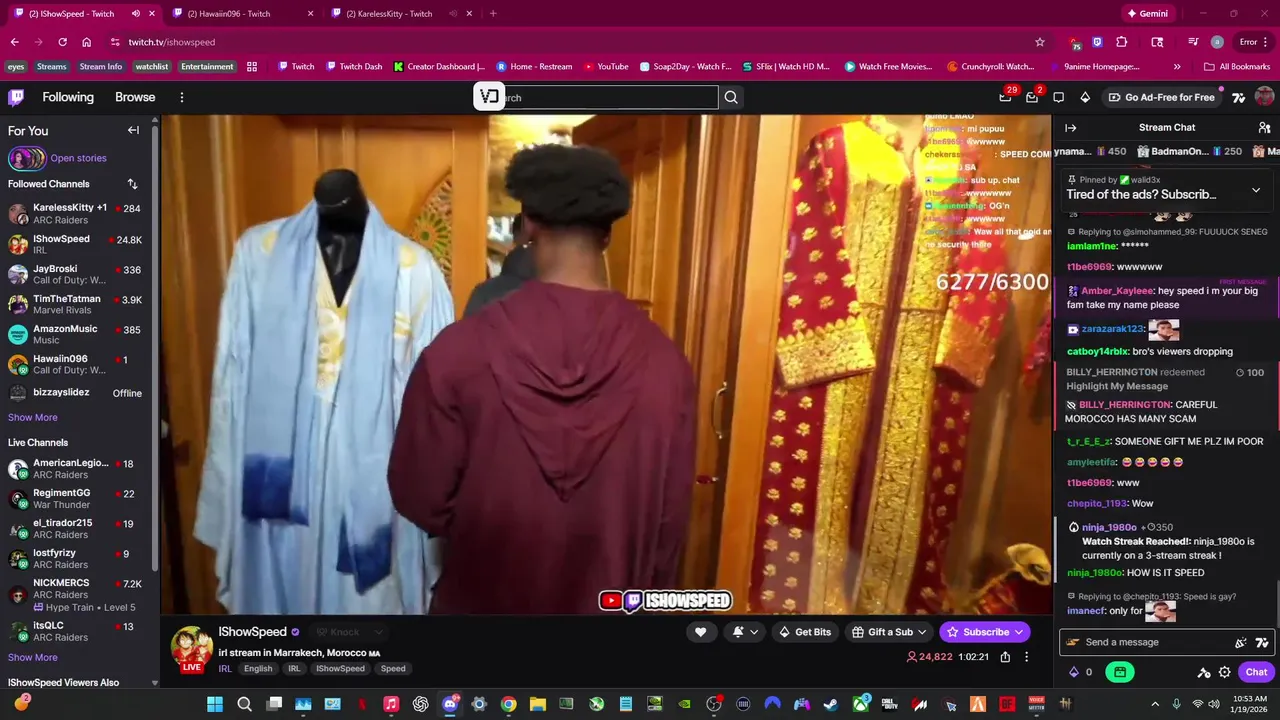Open the 7TV icon in Twitch top bar
Screen dimensions: 1280x720
click(x=1238, y=97)
